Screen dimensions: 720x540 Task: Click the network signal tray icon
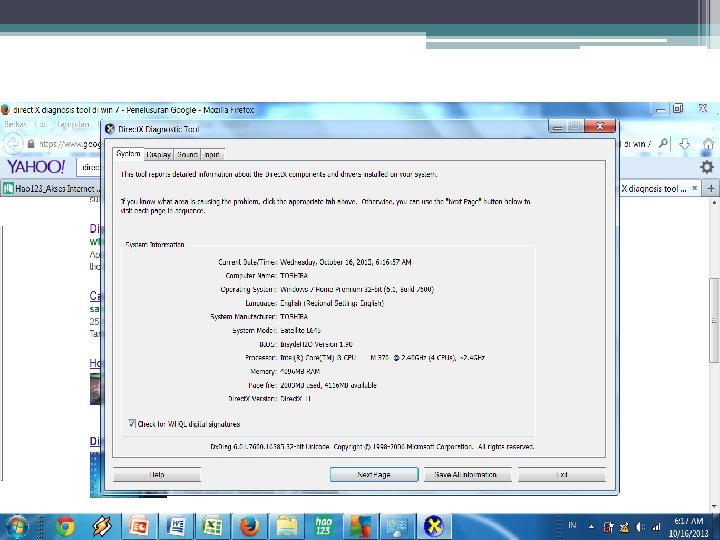click(x=657, y=527)
